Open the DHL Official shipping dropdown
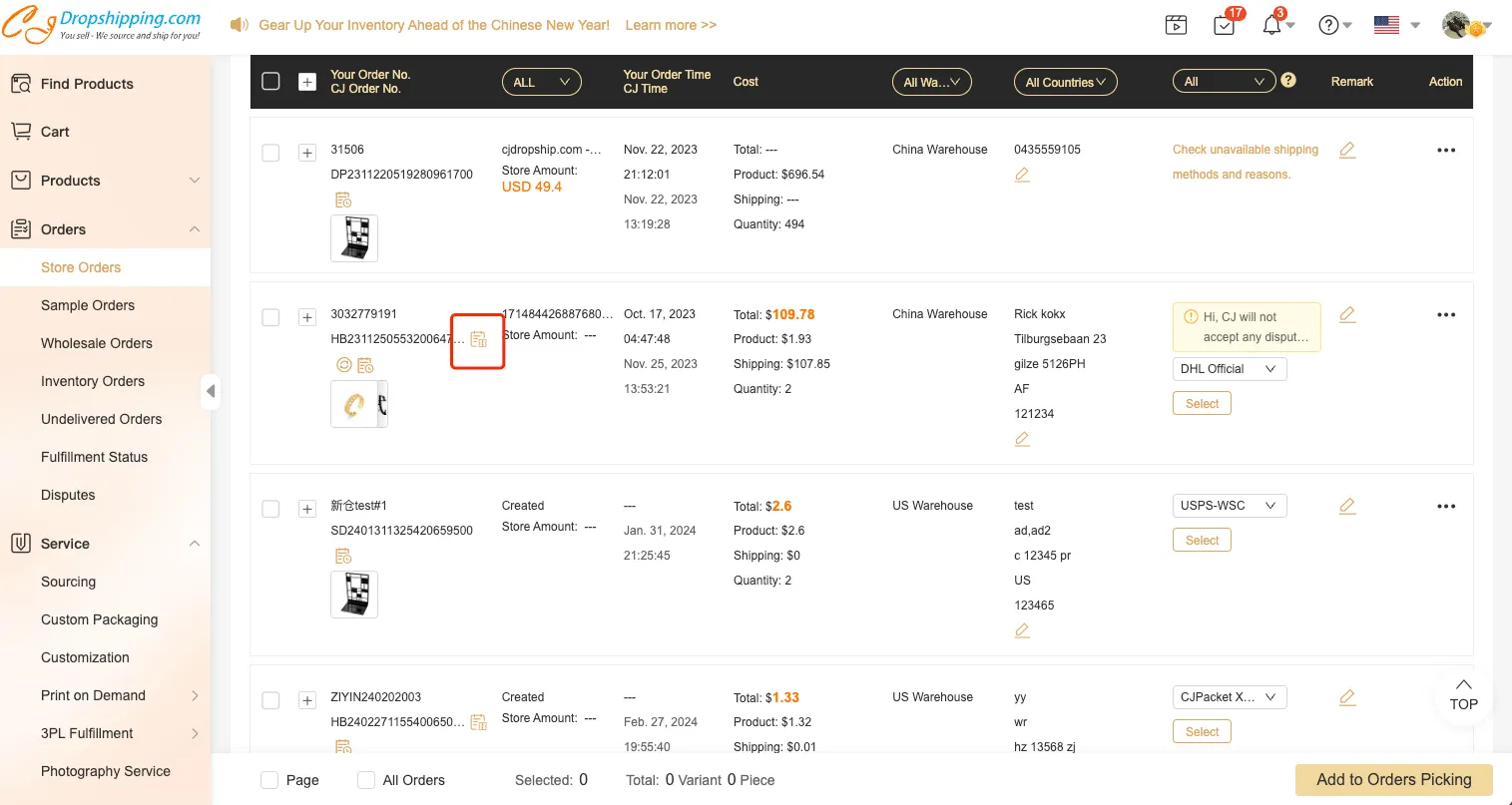The image size is (1512, 805). click(x=1228, y=369)
